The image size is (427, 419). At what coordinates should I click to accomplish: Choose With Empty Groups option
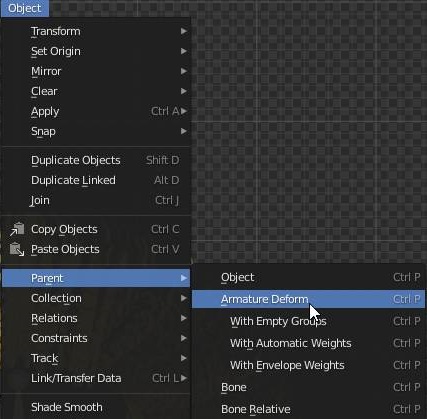308,321
